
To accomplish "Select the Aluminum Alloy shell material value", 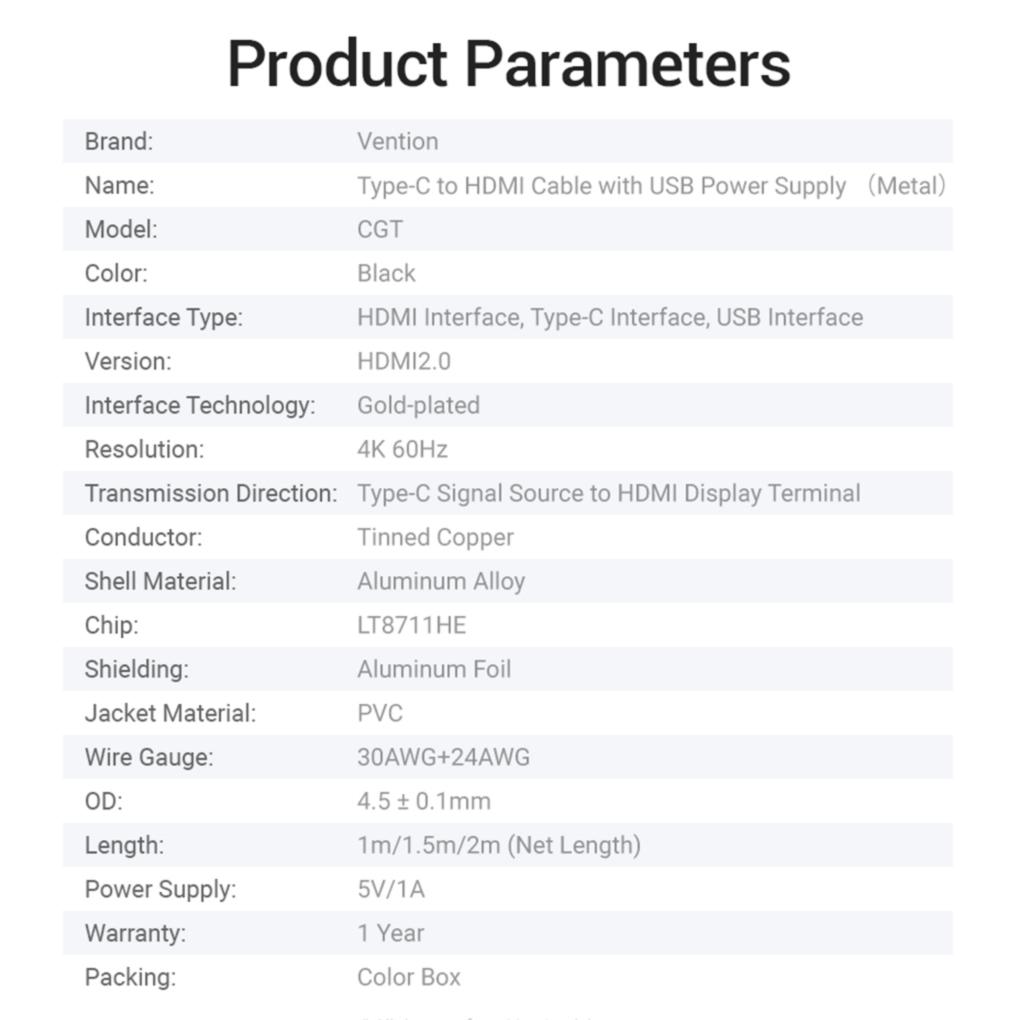I will pyautogui.click(x=441, y=581).
